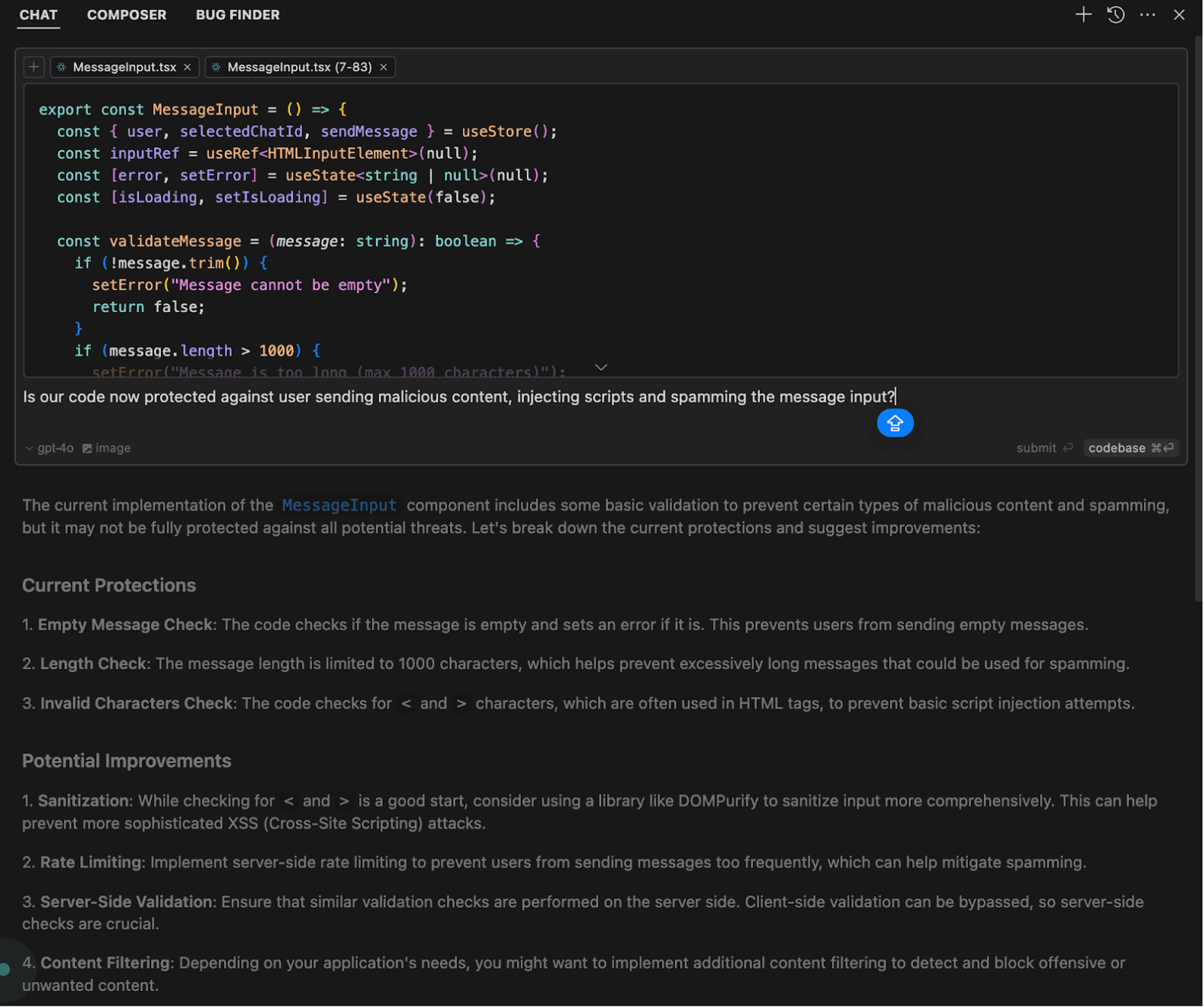Click into the chat message text field

(455, 397)
